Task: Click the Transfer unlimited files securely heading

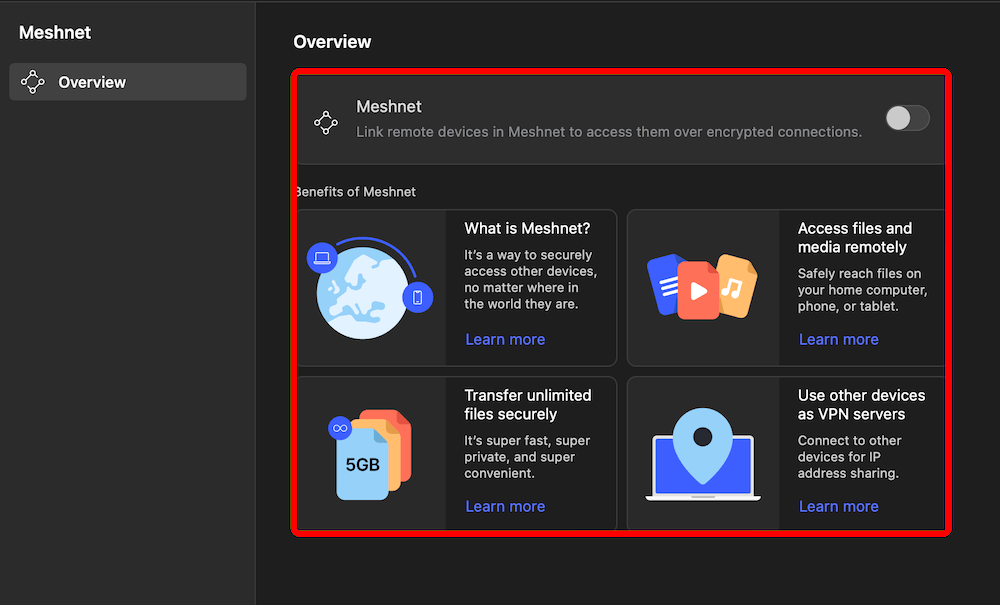Action: (528, 405)
